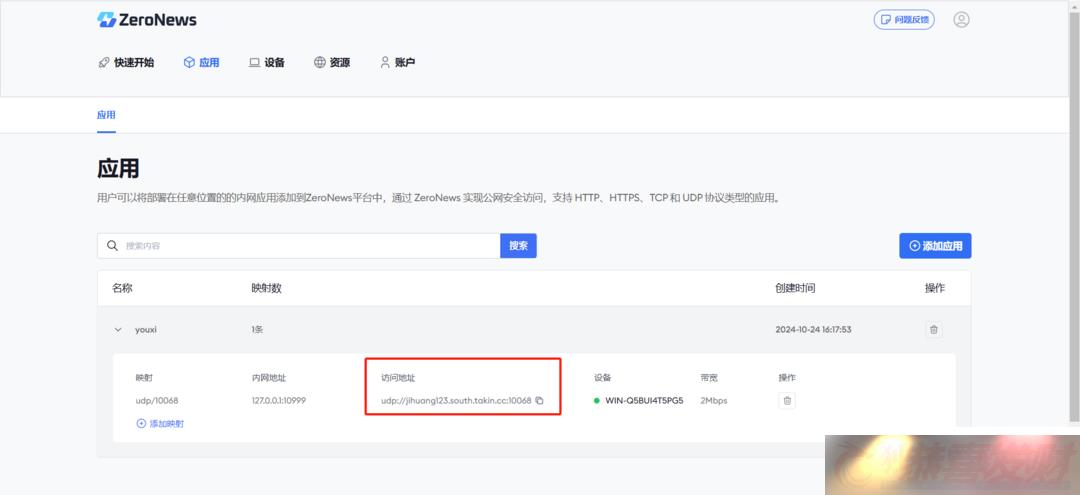Select the 应用 navigation menu
This screenshot has width=1080, height=495.
[201, 63]
